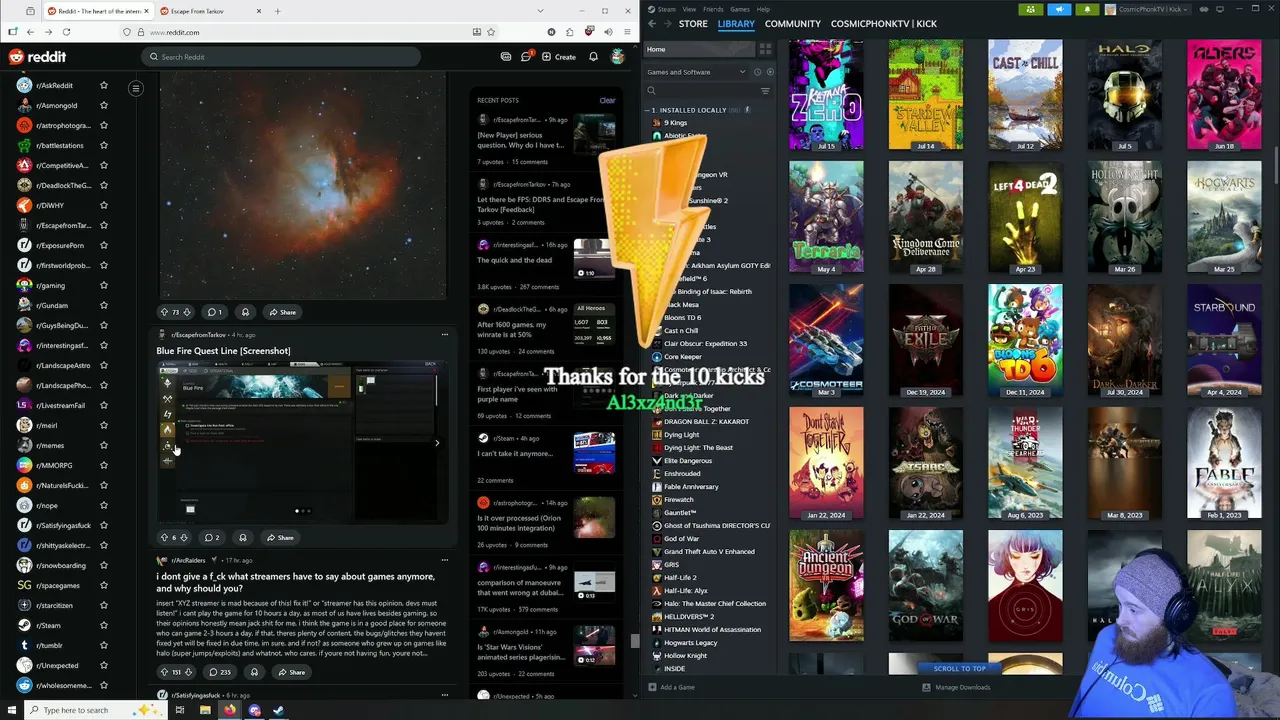
Task: Open File Explorer from Windows taskbar
Action: point(205,710)
